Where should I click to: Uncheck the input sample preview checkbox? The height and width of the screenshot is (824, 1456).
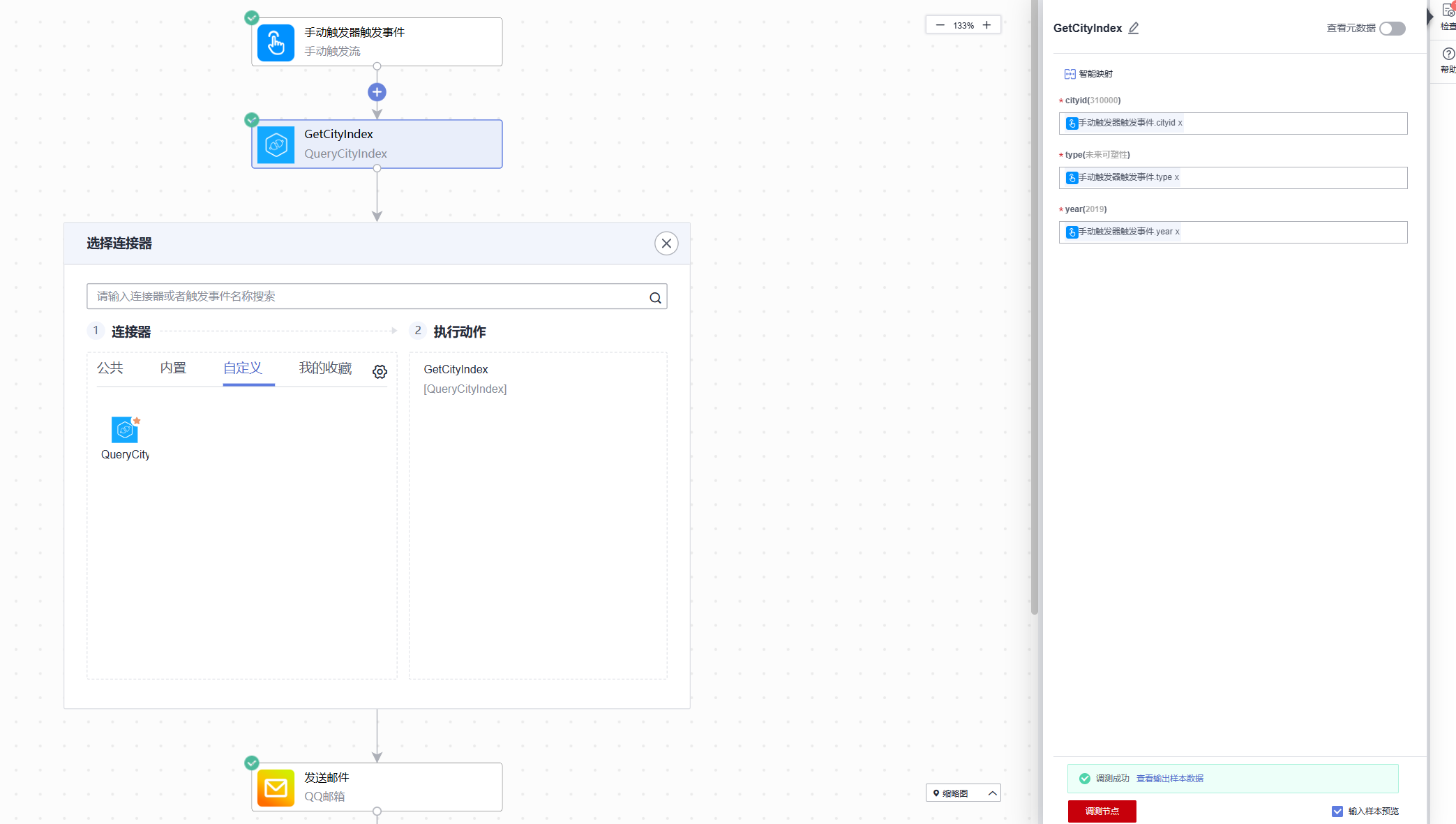[1337, 811]
